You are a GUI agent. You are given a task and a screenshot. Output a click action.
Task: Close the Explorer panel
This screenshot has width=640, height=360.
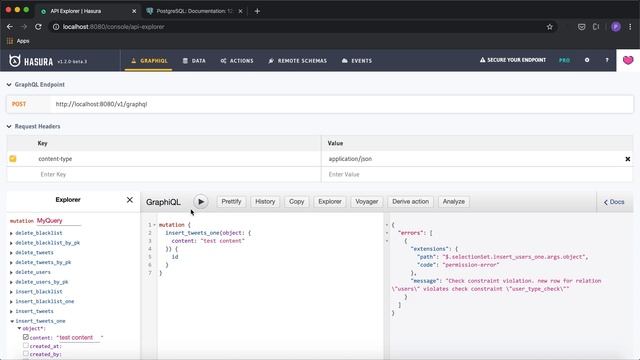[x=130, y=200]
